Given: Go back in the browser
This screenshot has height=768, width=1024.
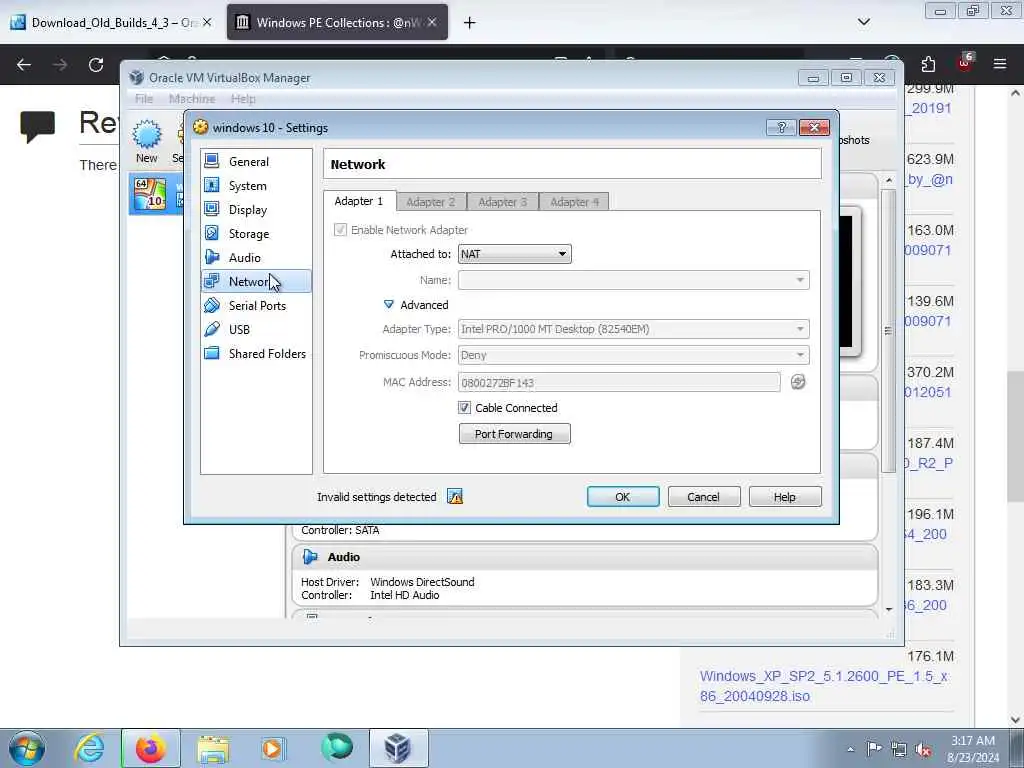Looking at the screenshot, I should point(24,65).
